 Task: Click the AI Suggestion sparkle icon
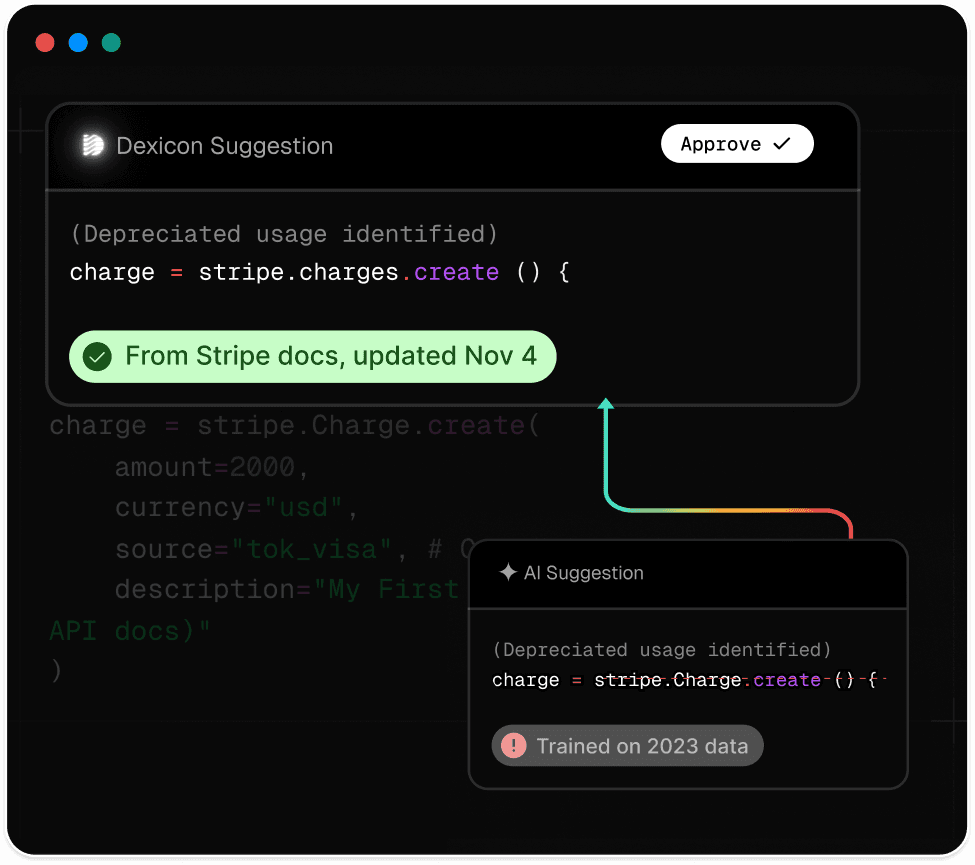[x=508, y=571]
